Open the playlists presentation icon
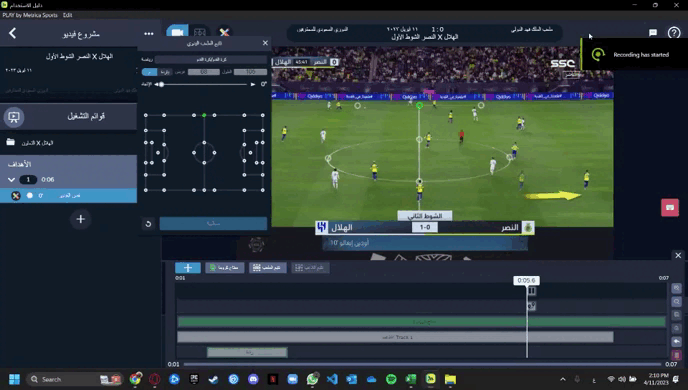688x390 pixels. point(14,117)
